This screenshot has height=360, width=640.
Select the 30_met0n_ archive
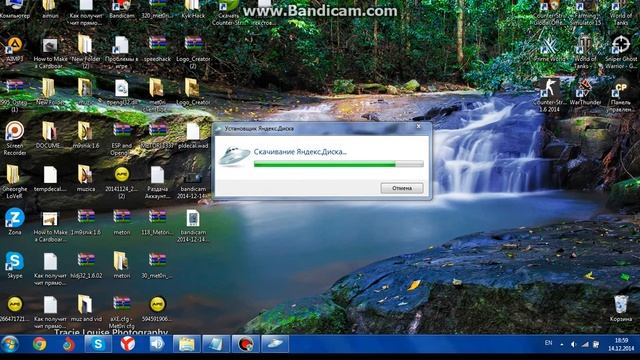157,265
